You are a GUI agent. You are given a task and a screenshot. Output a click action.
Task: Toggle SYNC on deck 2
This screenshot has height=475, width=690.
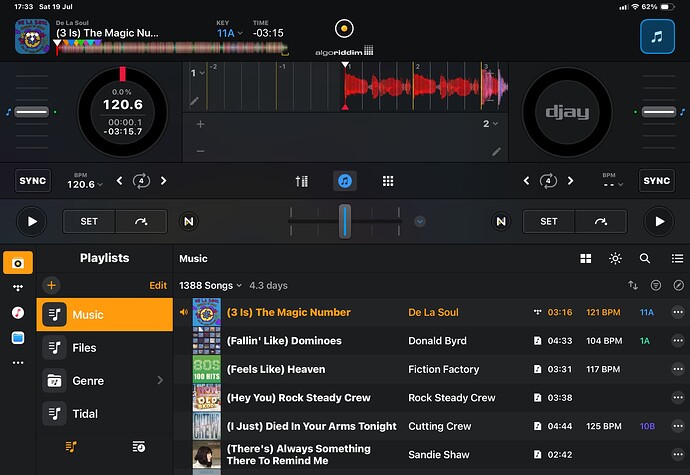coord(657,181)
